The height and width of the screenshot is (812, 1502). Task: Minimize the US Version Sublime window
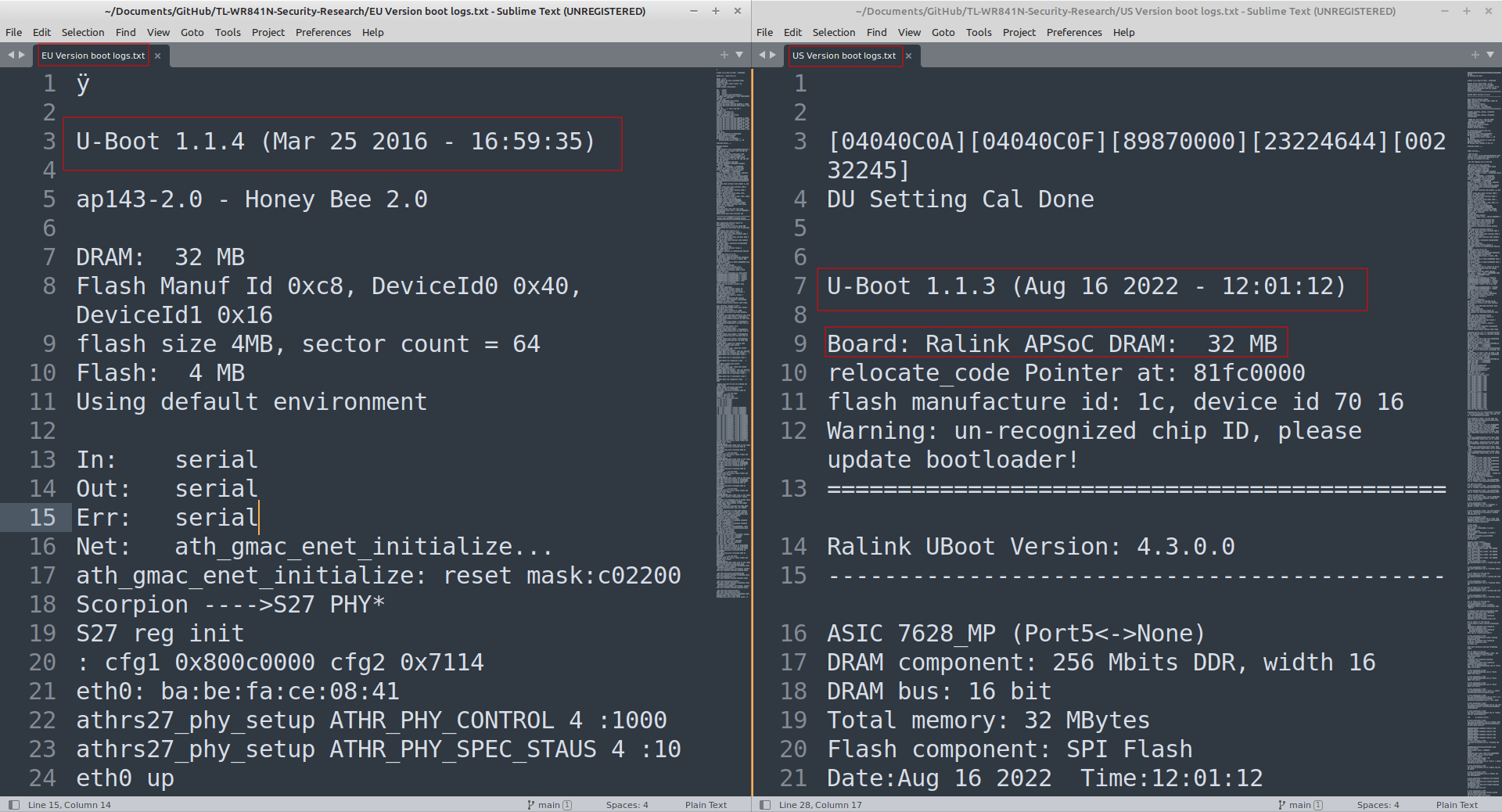[x=1445, y=11]
